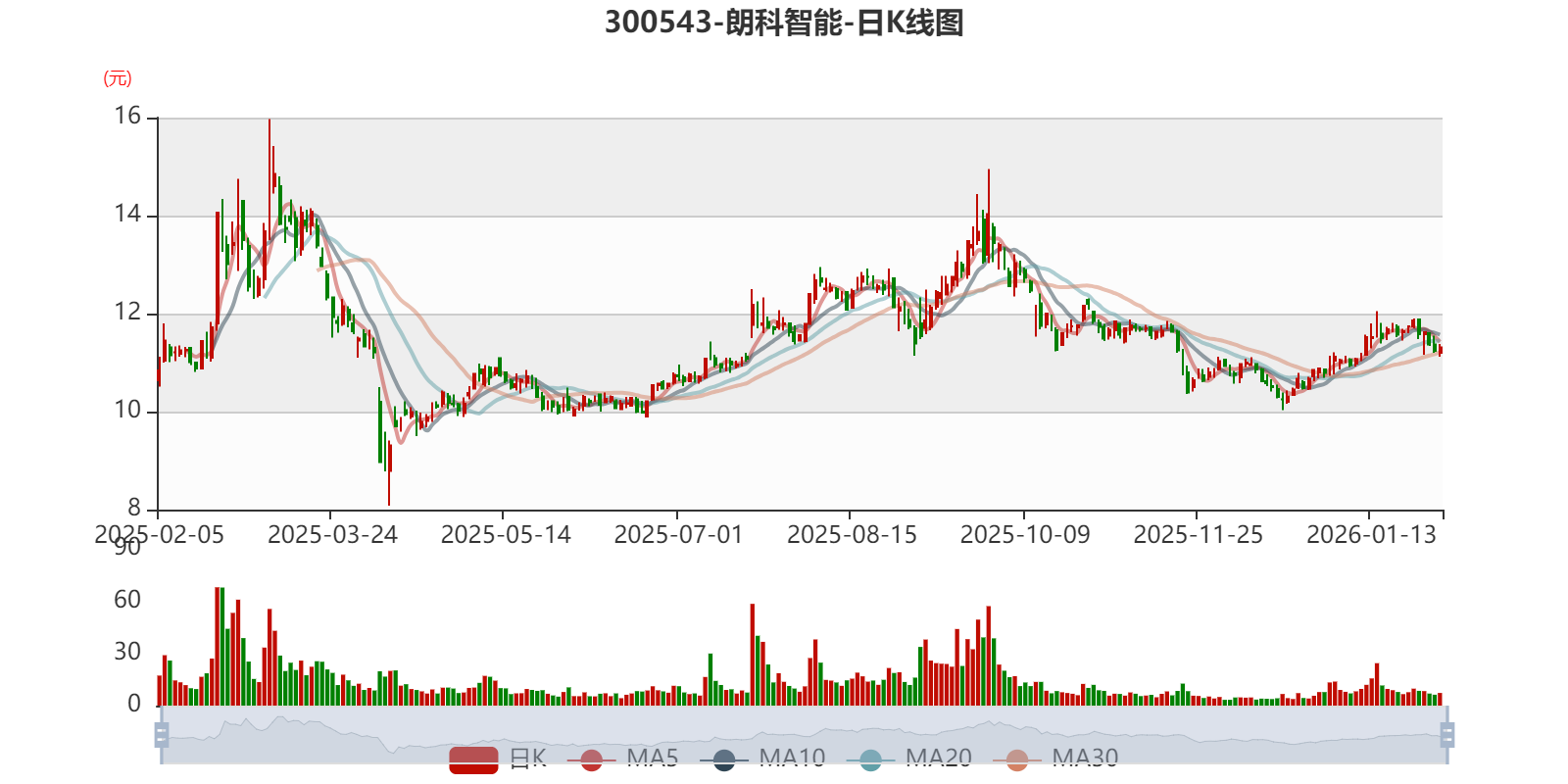Click the 2025-08-15 date axis label

[852, 535]
